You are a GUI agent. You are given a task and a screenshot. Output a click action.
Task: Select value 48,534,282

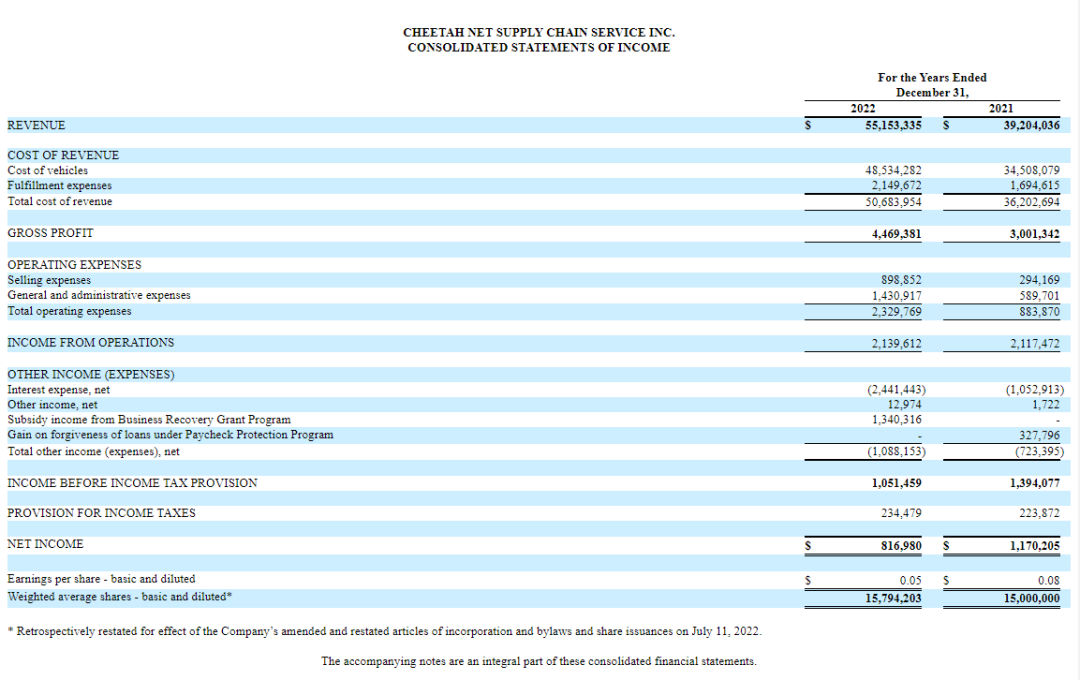click(x=893, y=170)
